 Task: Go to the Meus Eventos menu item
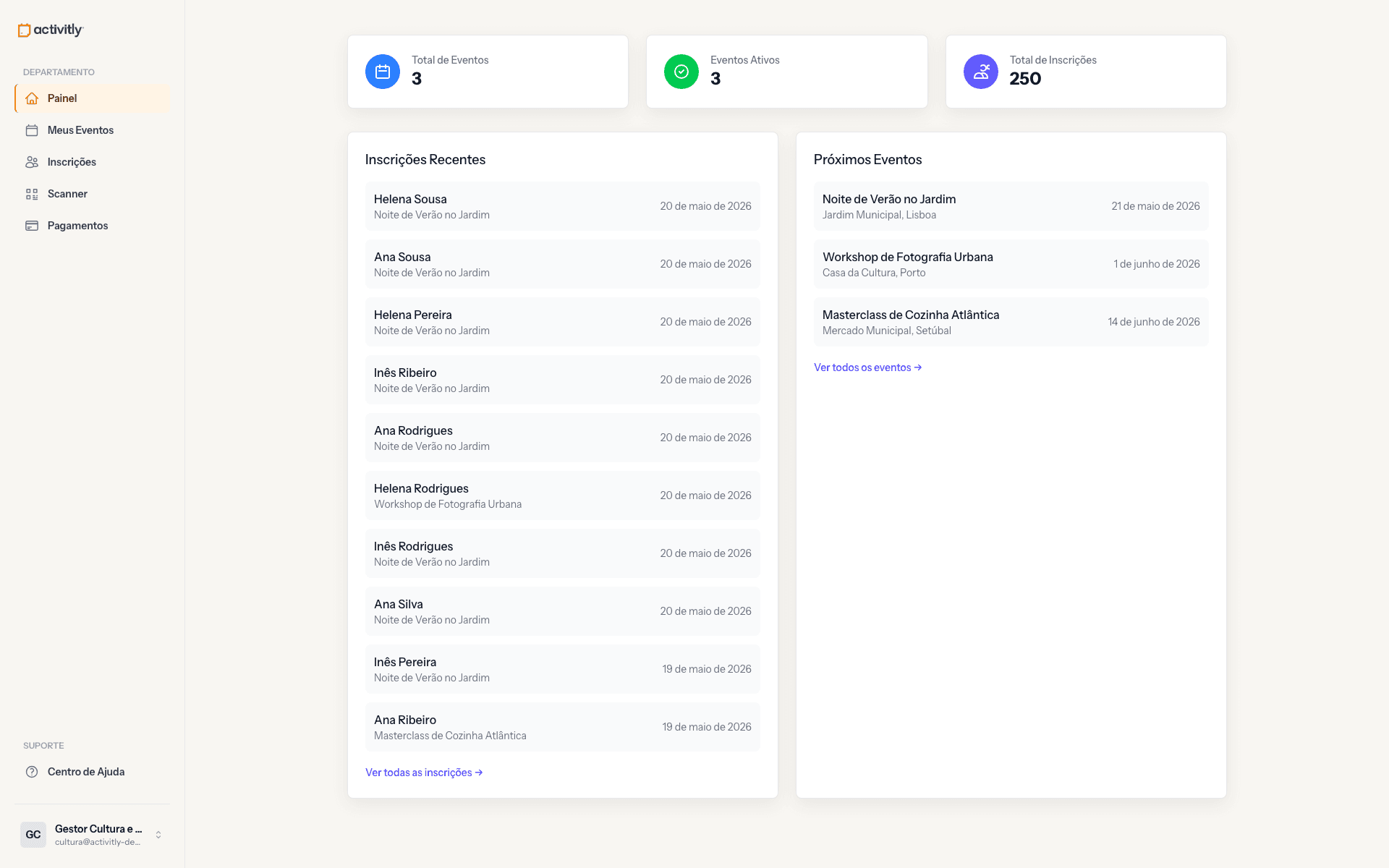pyautogui.click(x=93, y=130)
